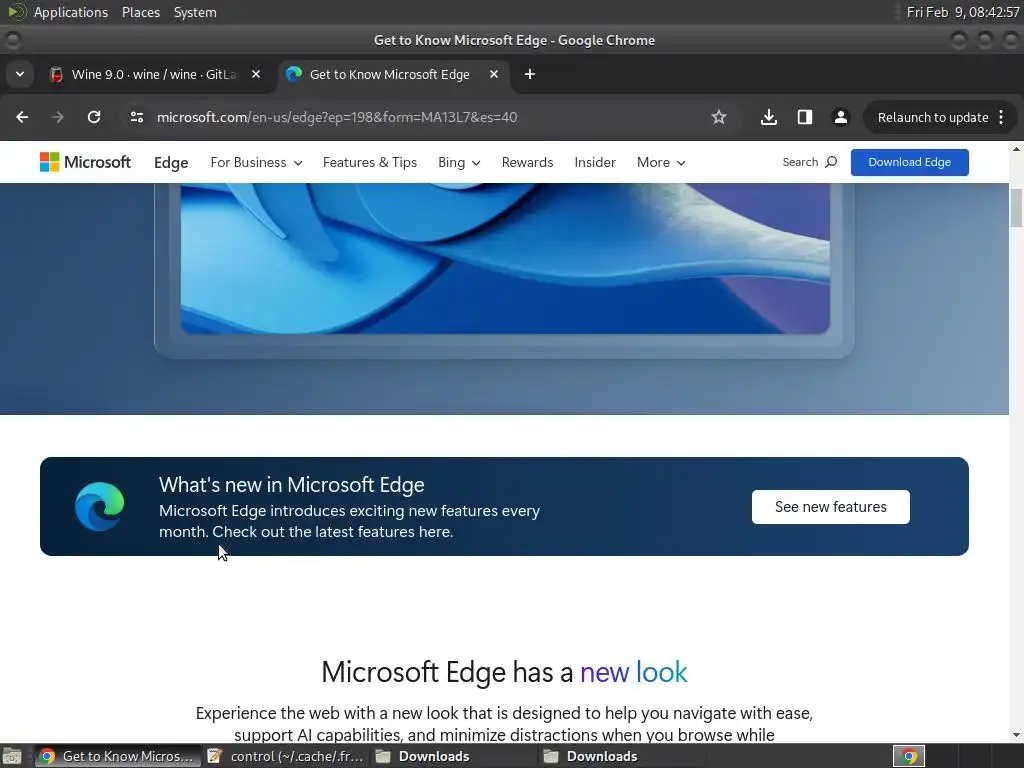
Task: Open the Rewards link
Action: tap(527, 163)
